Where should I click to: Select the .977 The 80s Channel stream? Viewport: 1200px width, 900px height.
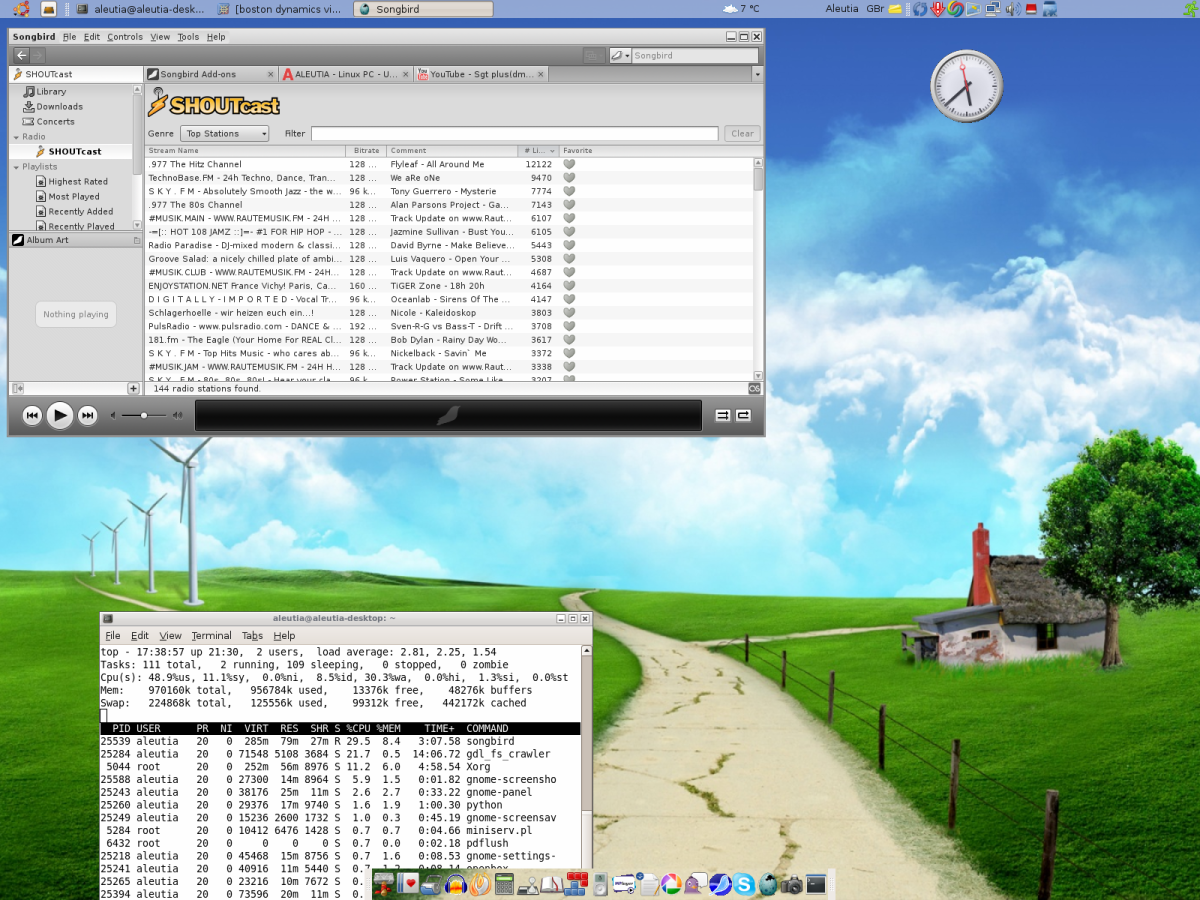tap(449, 205)
